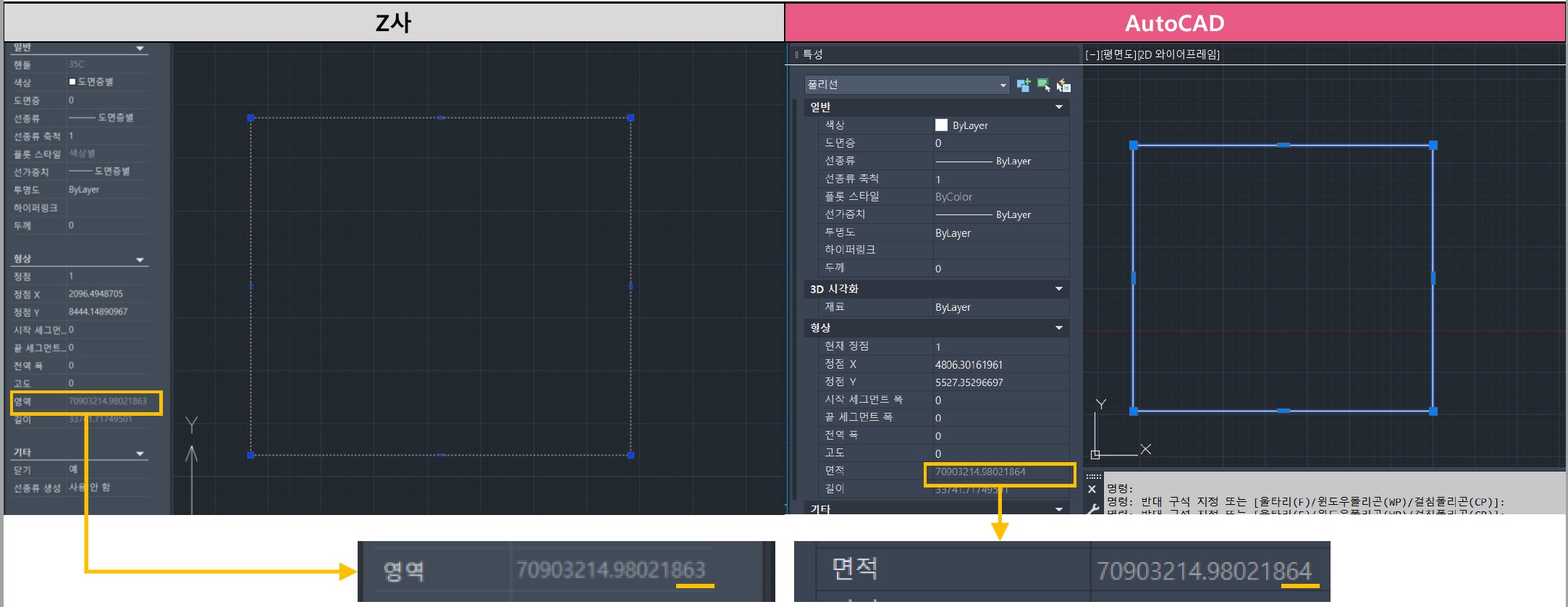1568x607 pixels.
Task: Collapse the AutoCAD 형상 section arrow
Action: 1059,328
